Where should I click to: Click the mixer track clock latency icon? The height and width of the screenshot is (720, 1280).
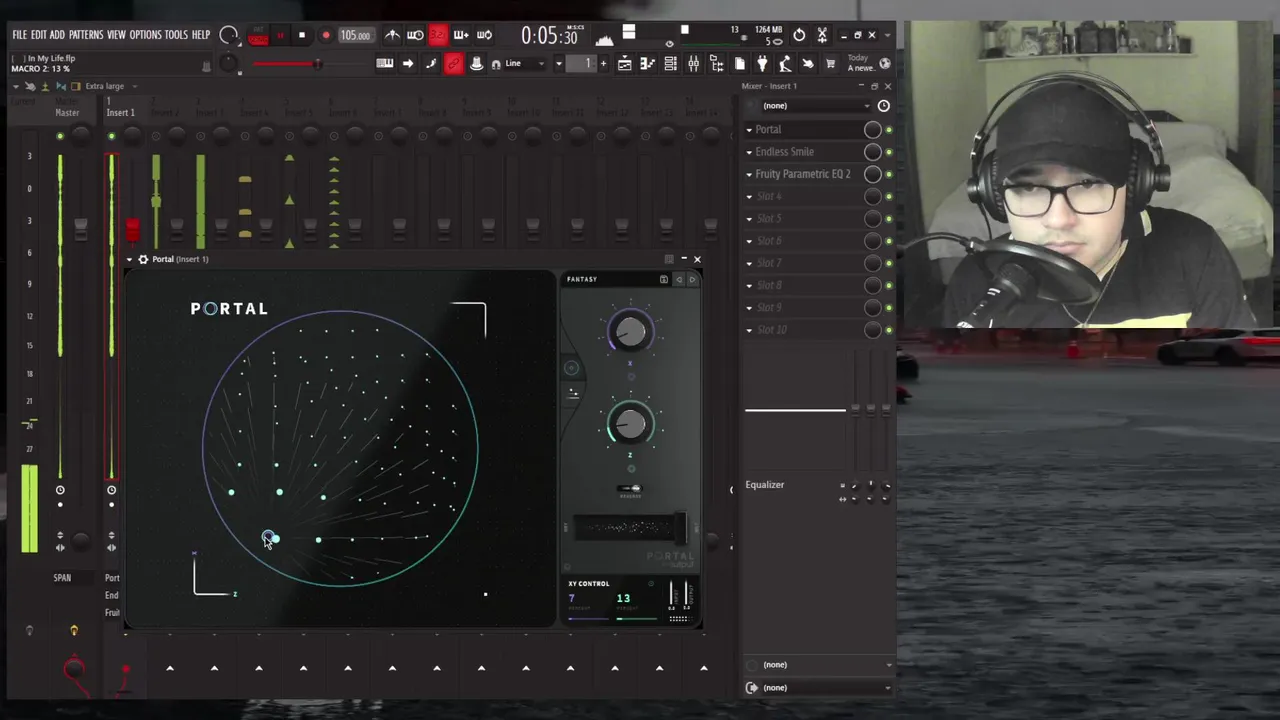pyautogui.click(x=883, y=105)
